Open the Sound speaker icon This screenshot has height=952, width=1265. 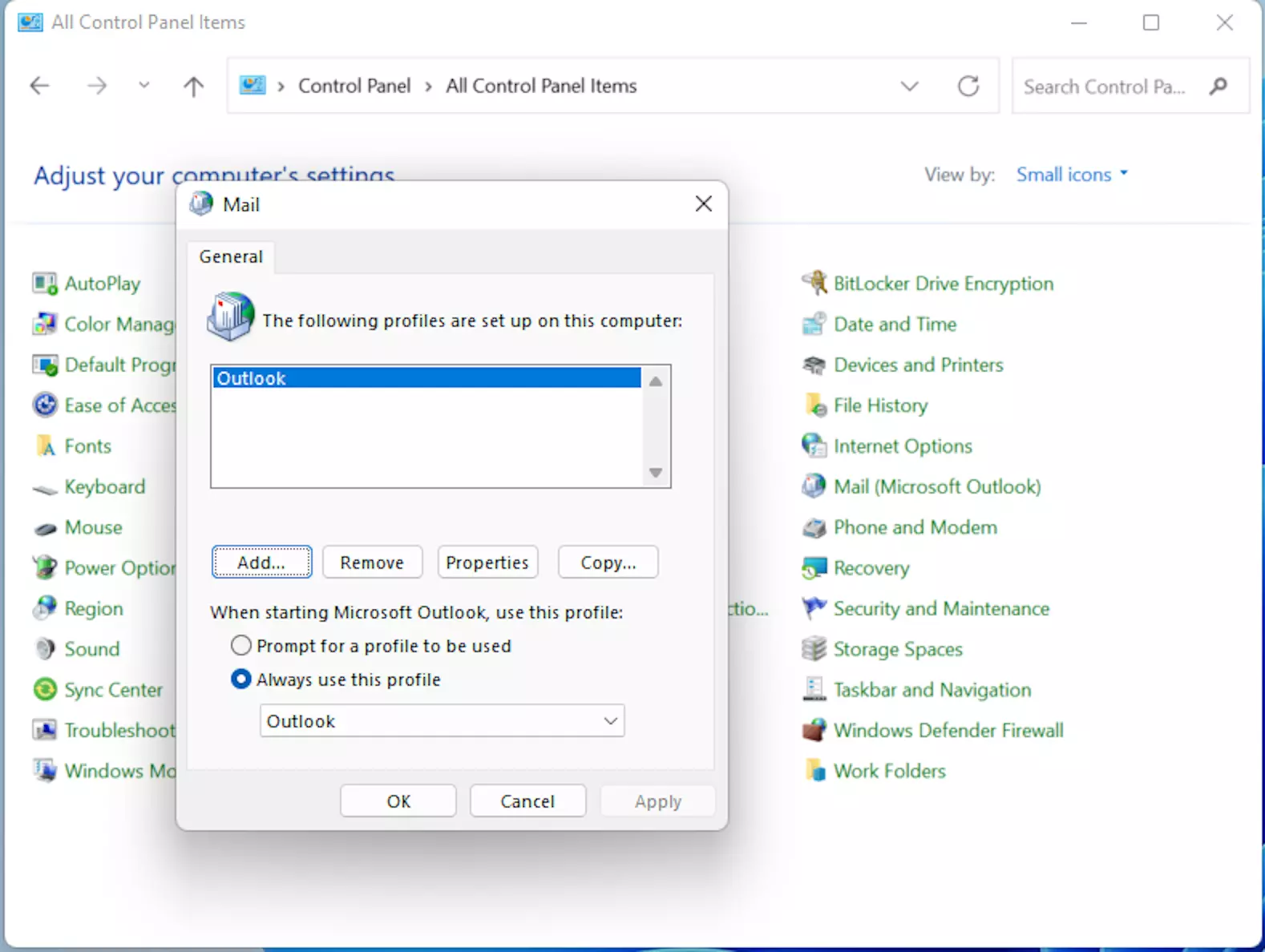45,649
